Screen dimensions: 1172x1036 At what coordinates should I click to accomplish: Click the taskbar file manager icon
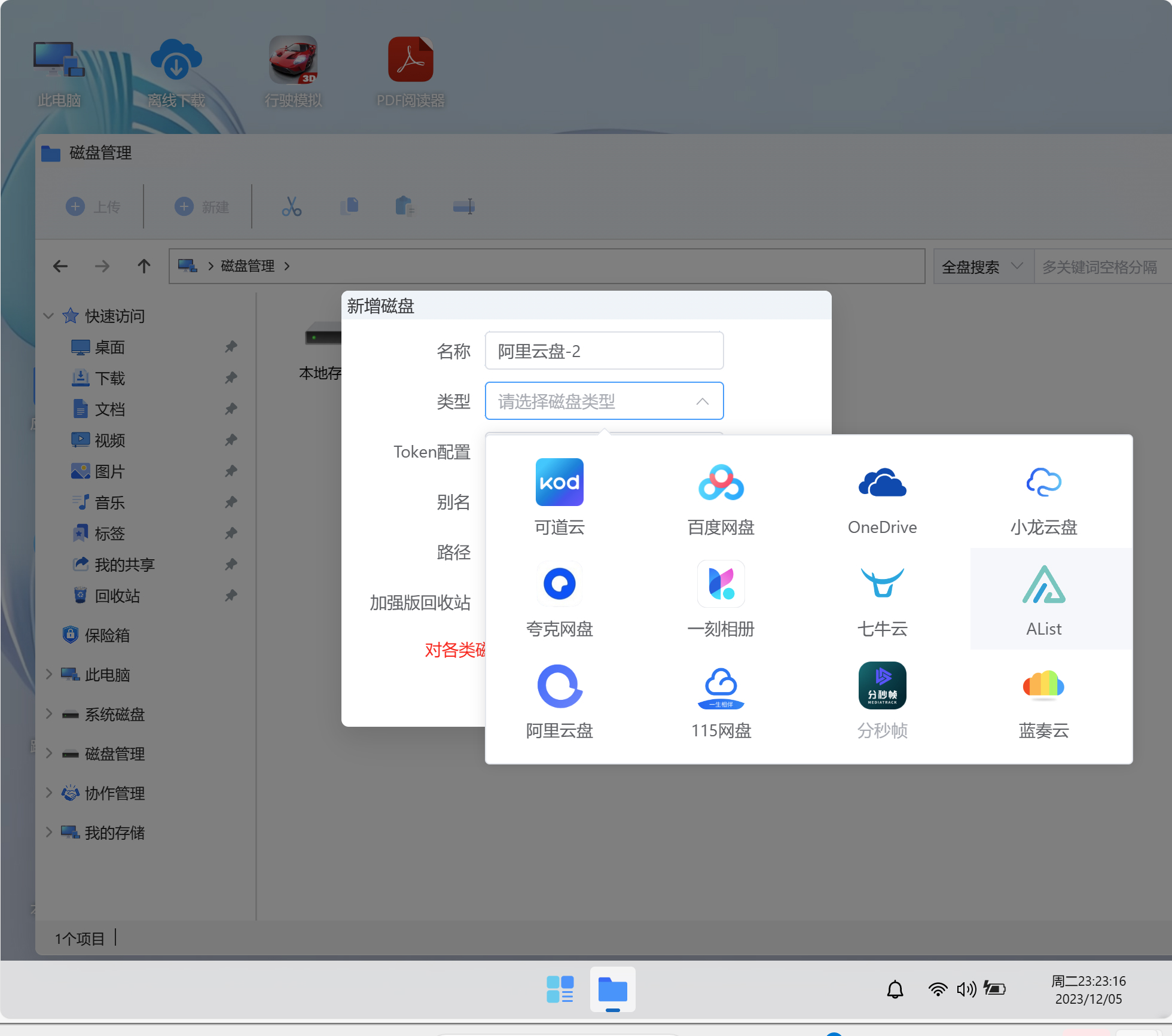[612, 989]
